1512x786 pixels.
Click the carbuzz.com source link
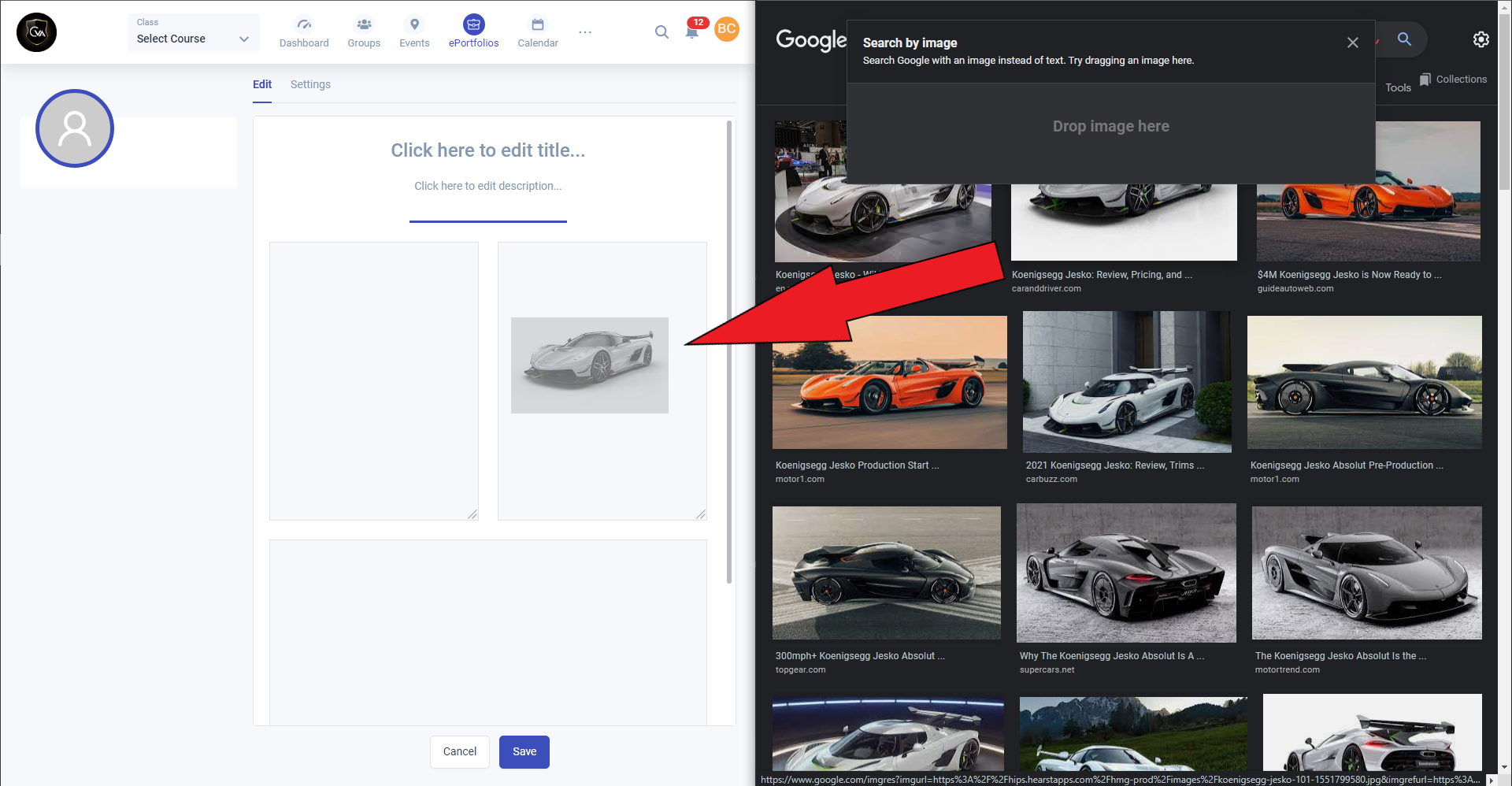tap(1051, 480)
